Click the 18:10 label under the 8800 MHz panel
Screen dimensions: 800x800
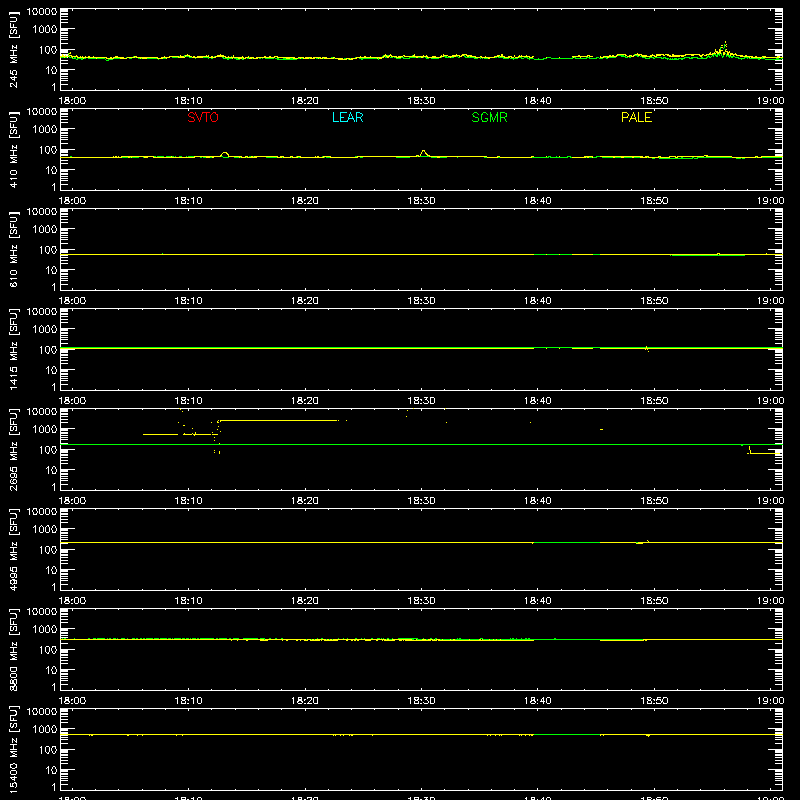(x=188, y=701)
